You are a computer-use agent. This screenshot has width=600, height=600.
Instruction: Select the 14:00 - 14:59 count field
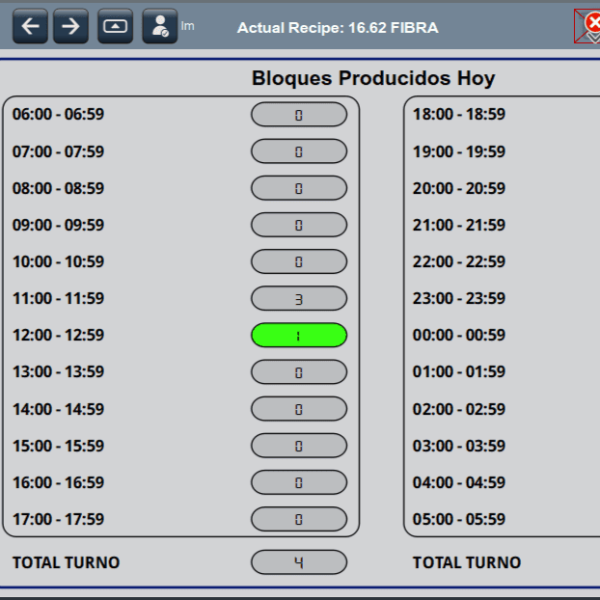click(x=299, y=409)
